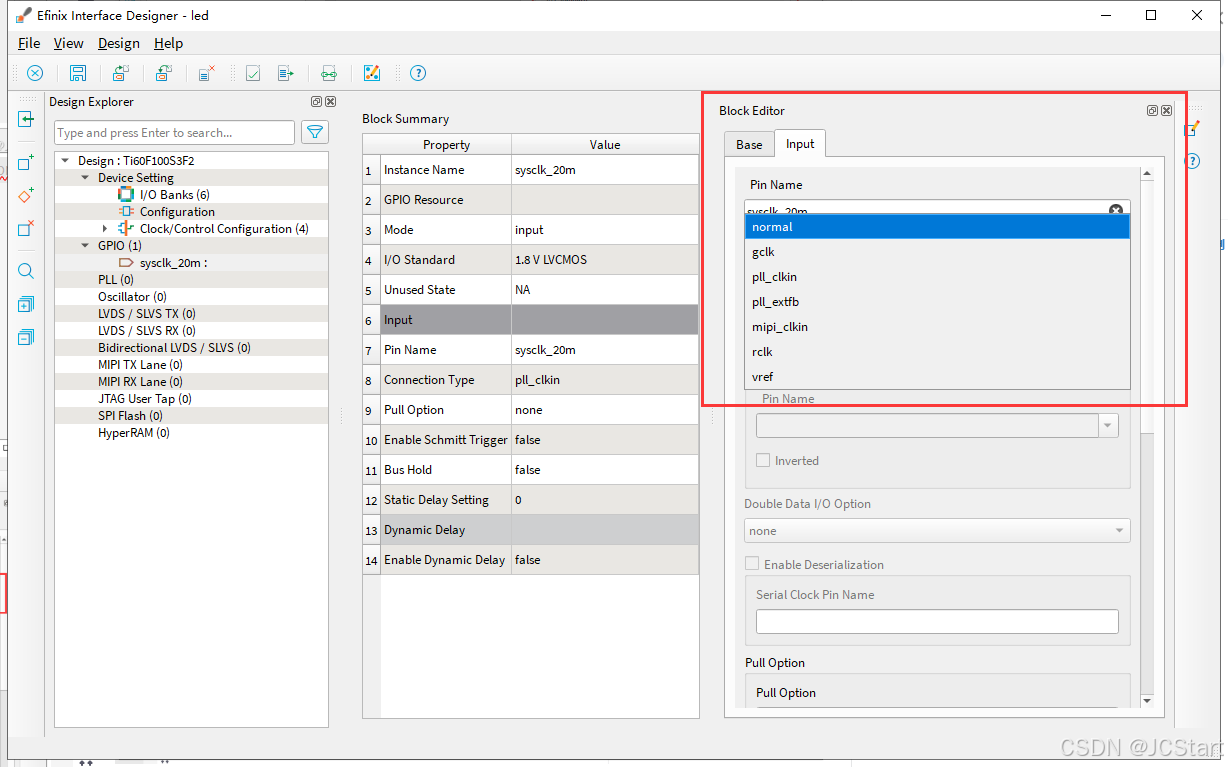Choose 'normal' in the connection type list
The width and height of the screenshot is (1228, 767).
coord(937,227)
